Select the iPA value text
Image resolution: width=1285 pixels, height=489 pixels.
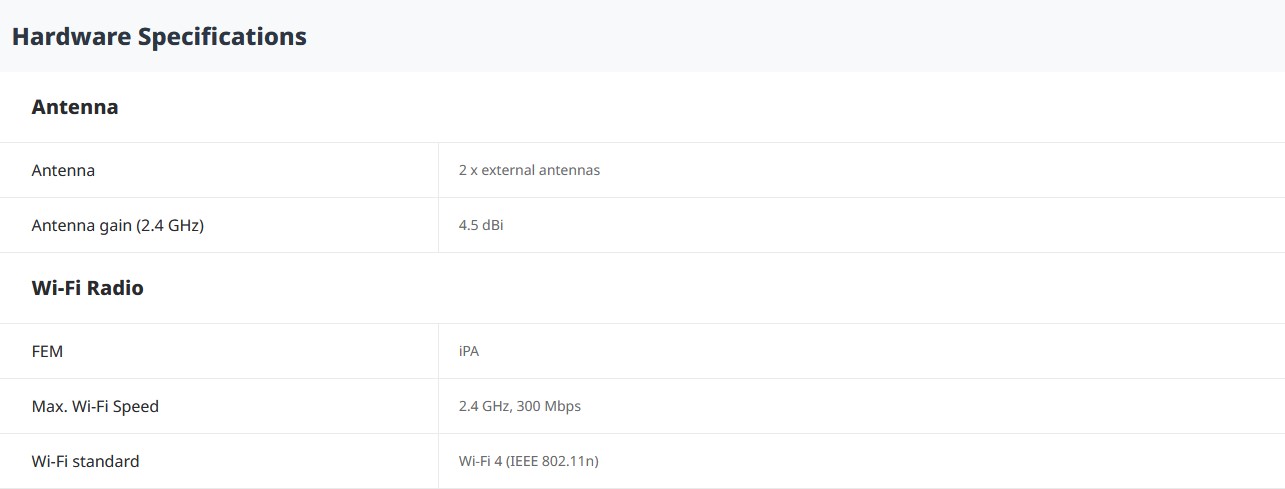[x=469, y=351]
